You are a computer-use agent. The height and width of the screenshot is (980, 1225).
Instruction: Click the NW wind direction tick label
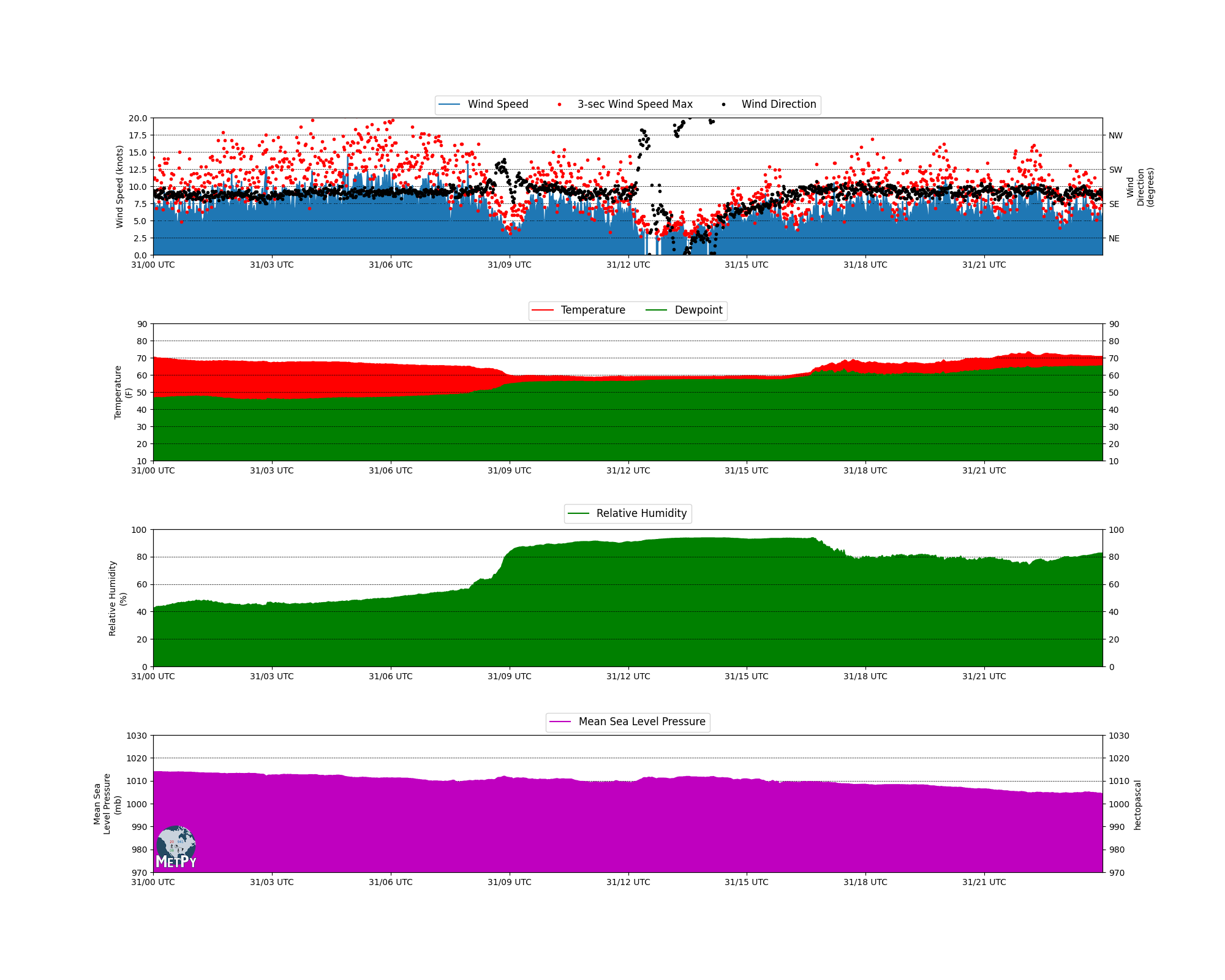(1115, 136)
